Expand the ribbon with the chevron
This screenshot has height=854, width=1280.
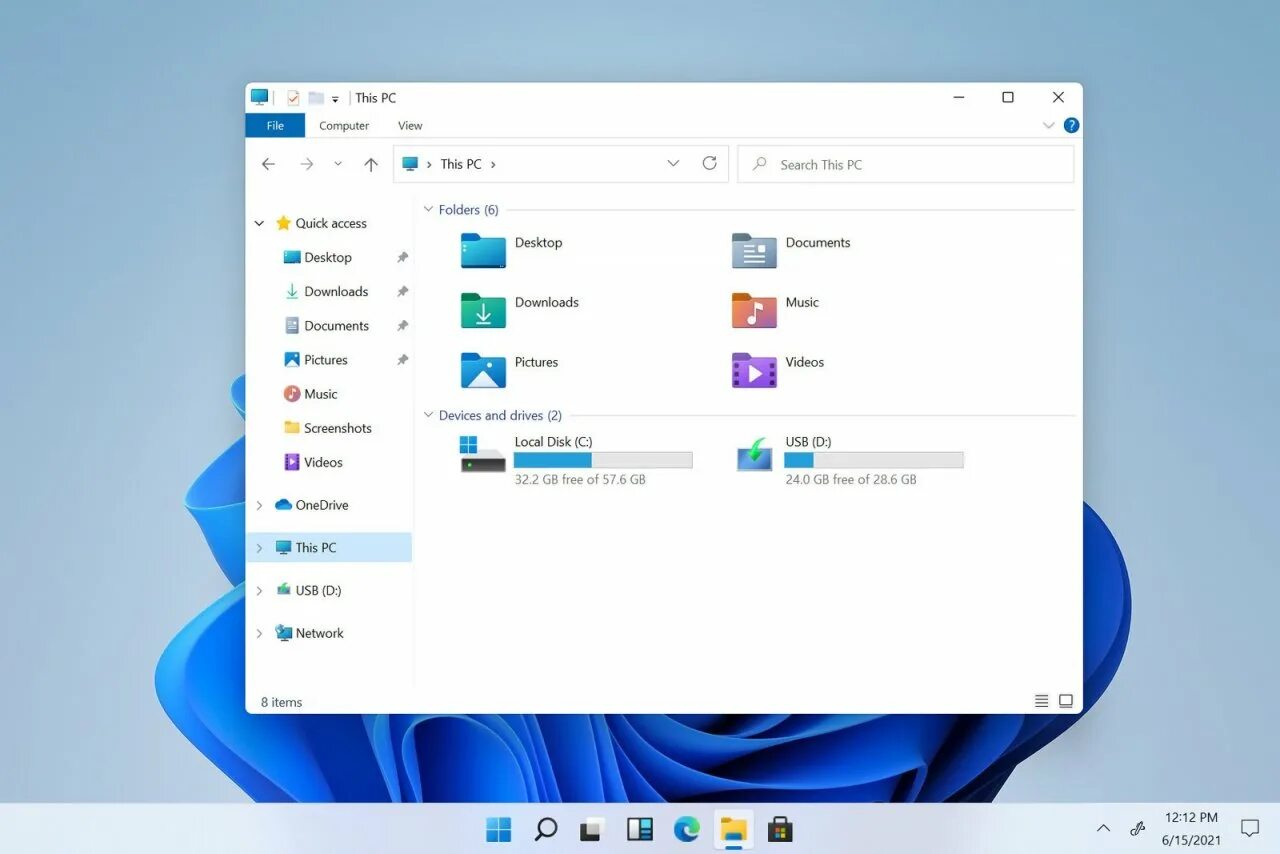coord(1048,126)
